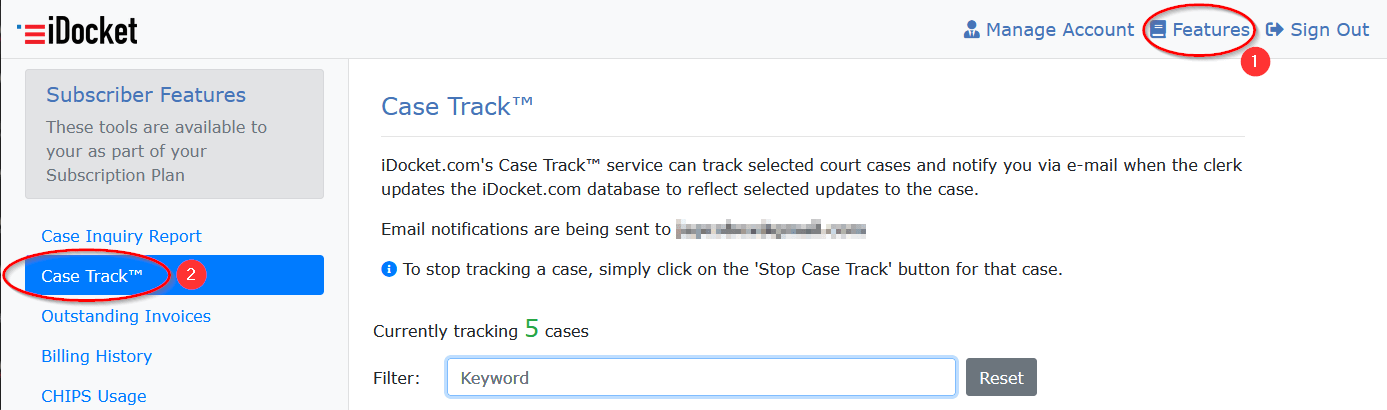Click the red number 1 annotation marker

(x=1254, y=61)
